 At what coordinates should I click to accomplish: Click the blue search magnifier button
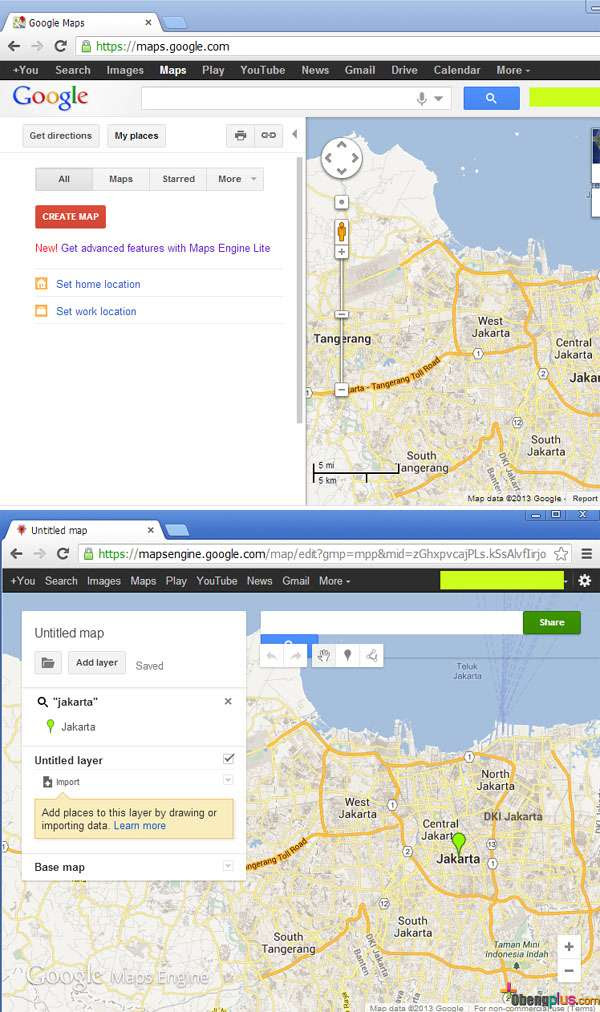(x=492, y=98)
